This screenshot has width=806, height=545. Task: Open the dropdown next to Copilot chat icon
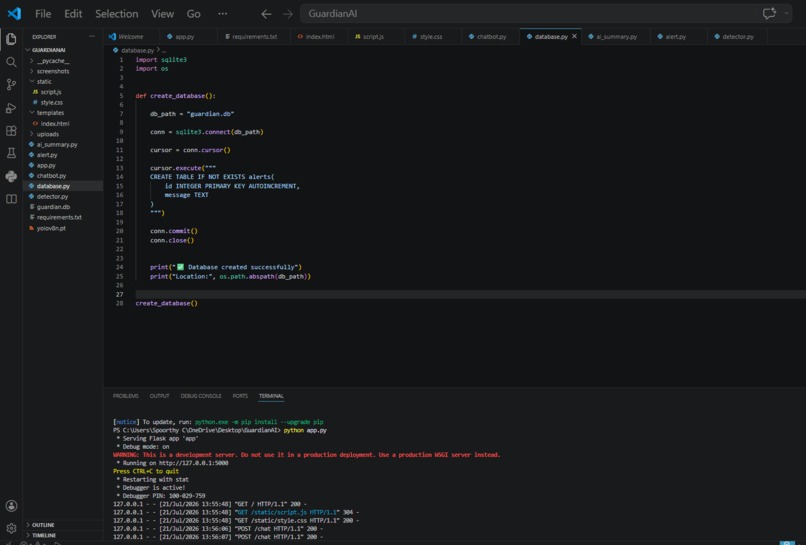click(786, 13)
